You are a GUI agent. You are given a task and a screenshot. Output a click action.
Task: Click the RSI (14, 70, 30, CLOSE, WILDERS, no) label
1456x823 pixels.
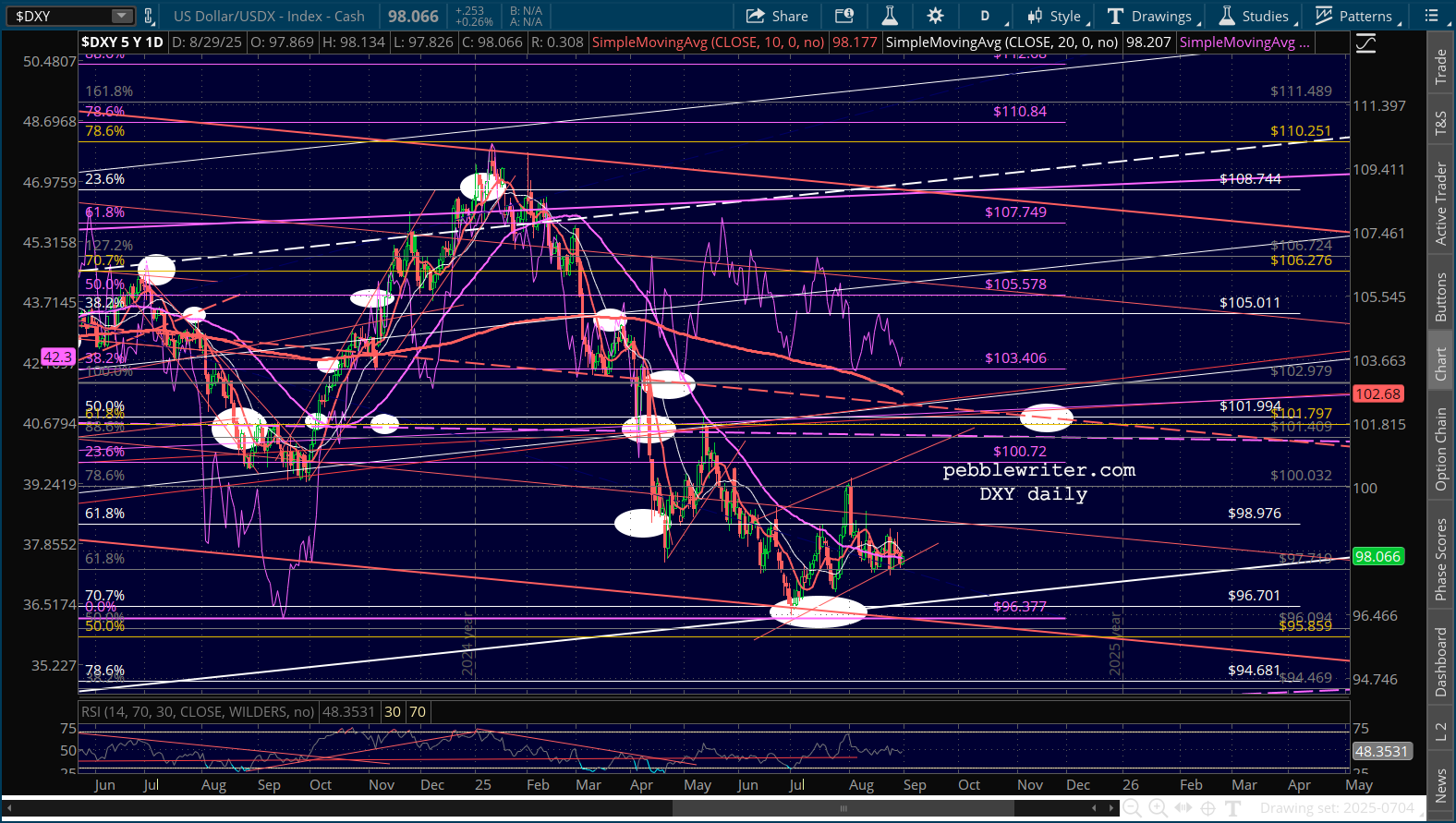tap(198, 712)
